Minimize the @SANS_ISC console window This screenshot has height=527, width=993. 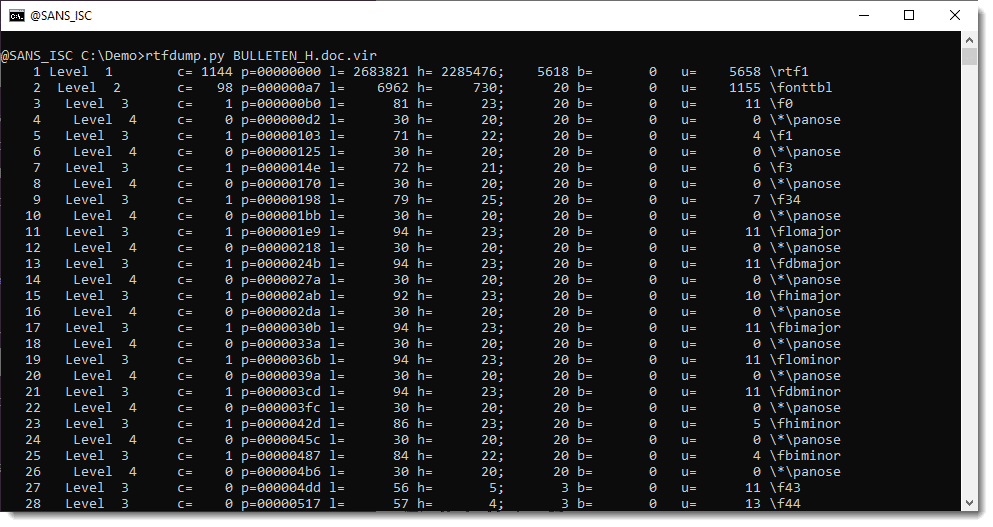pyautogui.click(x=864, y=15)
